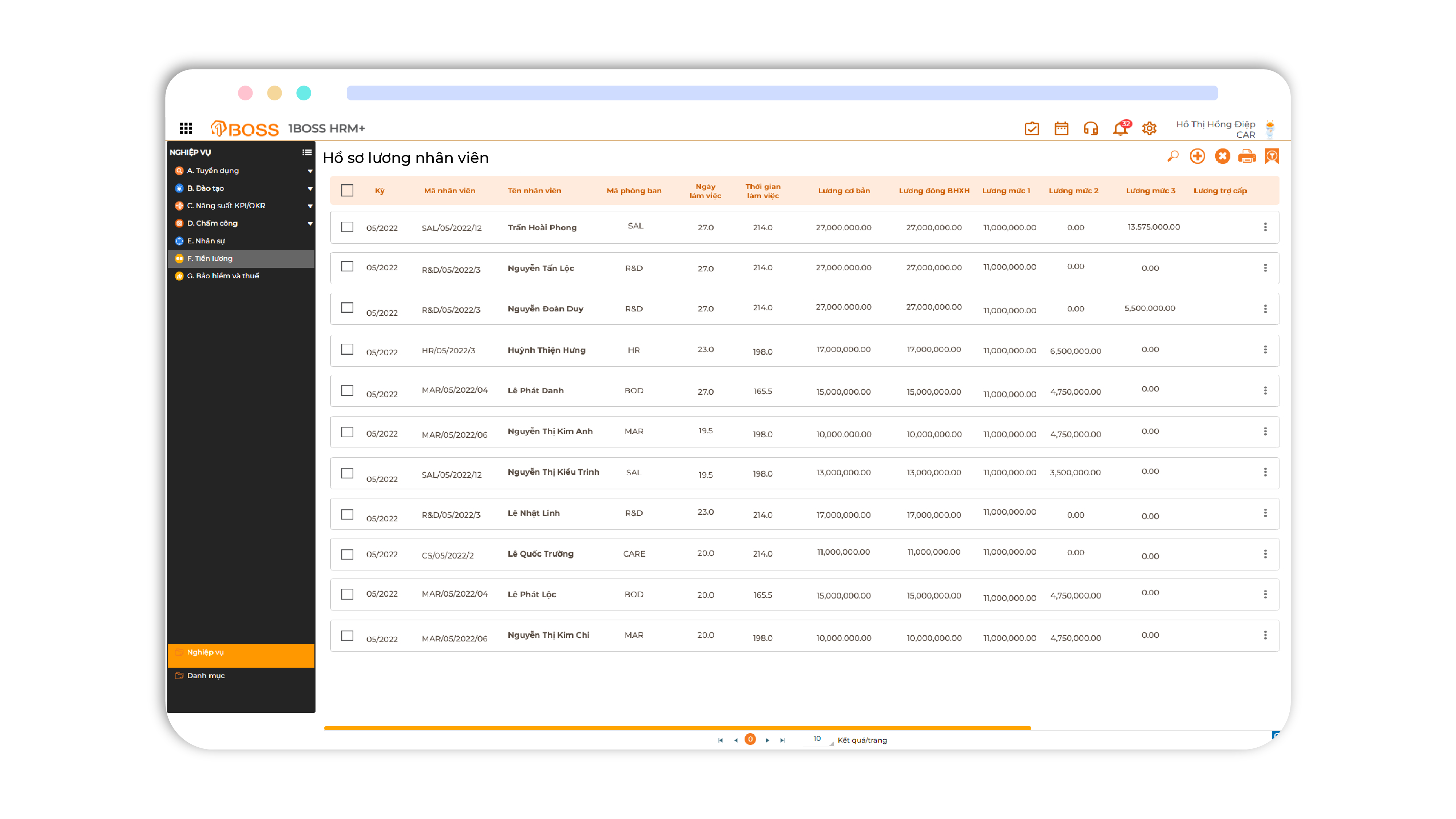Click the orange delete X icon
The image size is (1456, 819).
(1222, 156)
